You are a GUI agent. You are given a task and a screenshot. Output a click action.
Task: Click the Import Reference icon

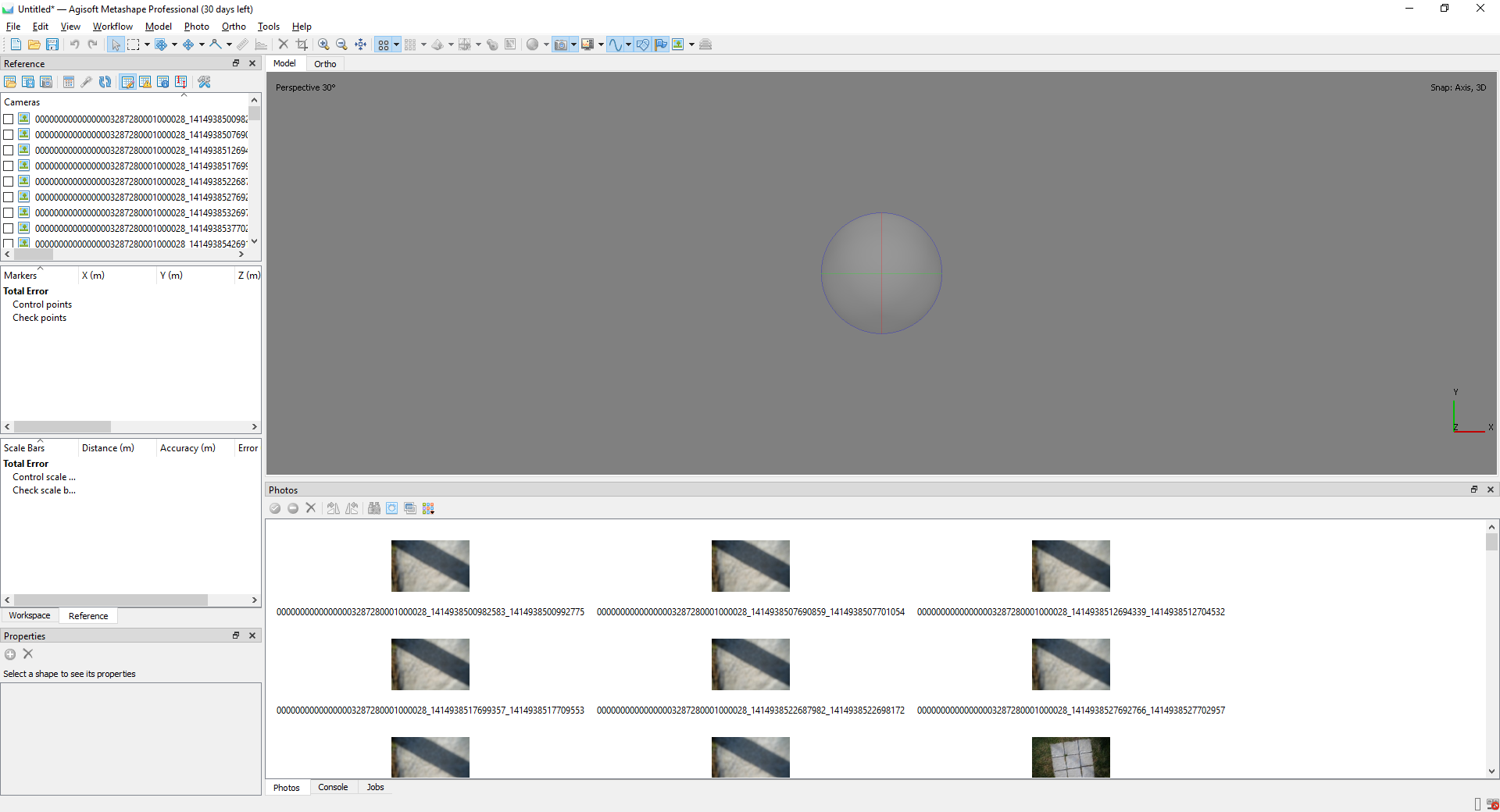point(10,81)
